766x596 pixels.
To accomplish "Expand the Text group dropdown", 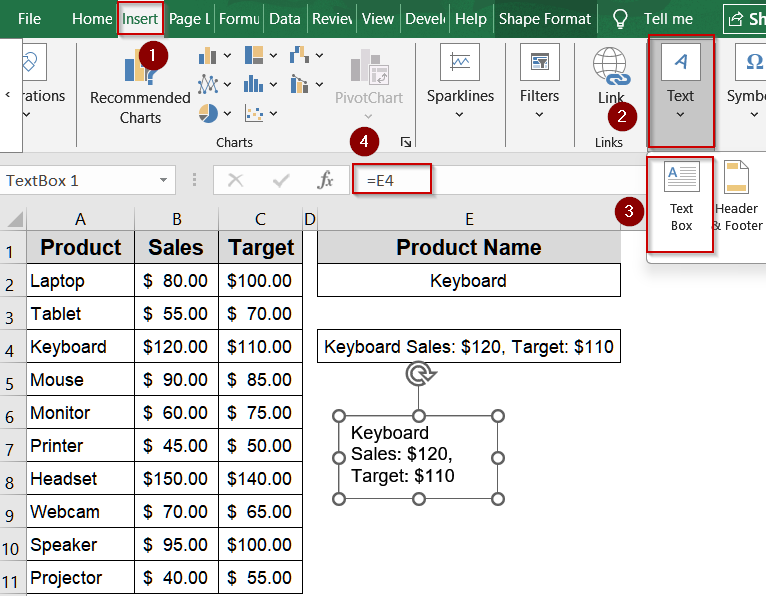I will [681, 90].
